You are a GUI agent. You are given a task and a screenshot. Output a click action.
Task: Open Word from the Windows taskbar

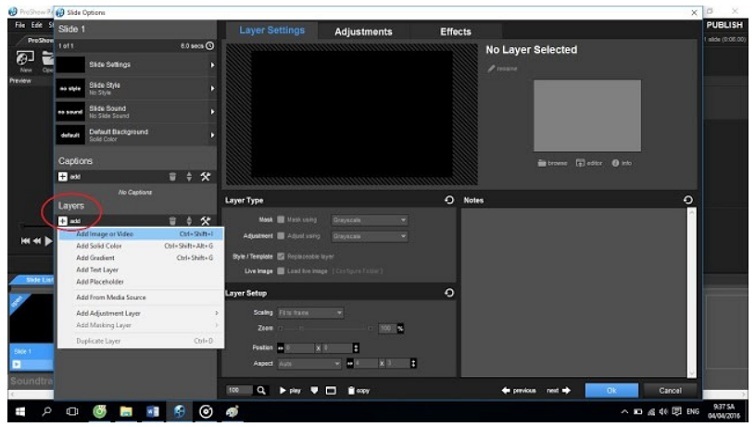coord(153,412)
